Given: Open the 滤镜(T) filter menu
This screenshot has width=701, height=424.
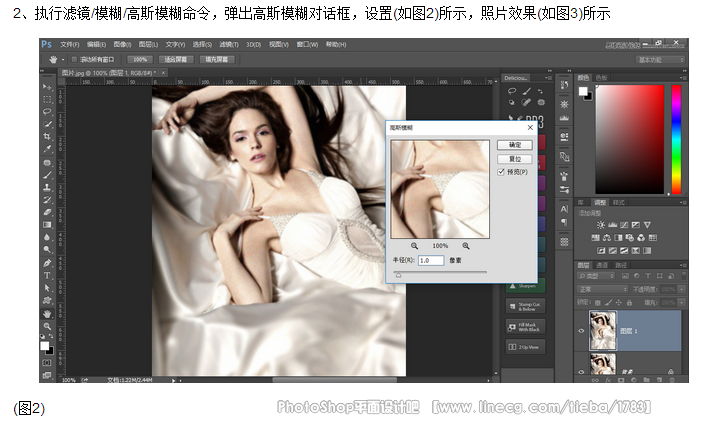Looking at the screenshot, I should tap(228, 44).
